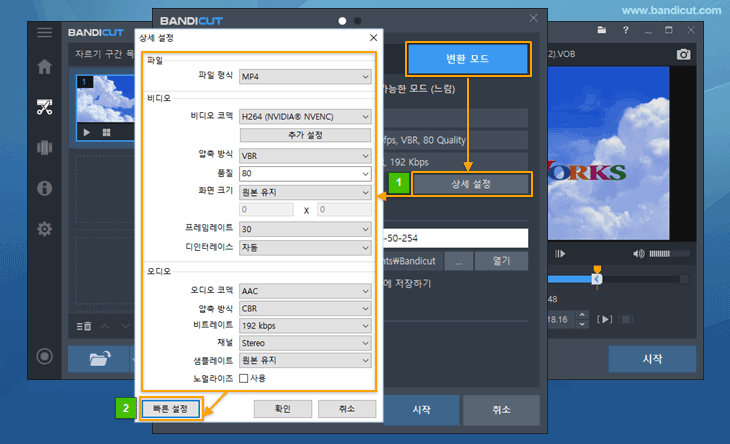The image size is (730, 444).
Task: Click the file name input field
Action: click(456, 238)
